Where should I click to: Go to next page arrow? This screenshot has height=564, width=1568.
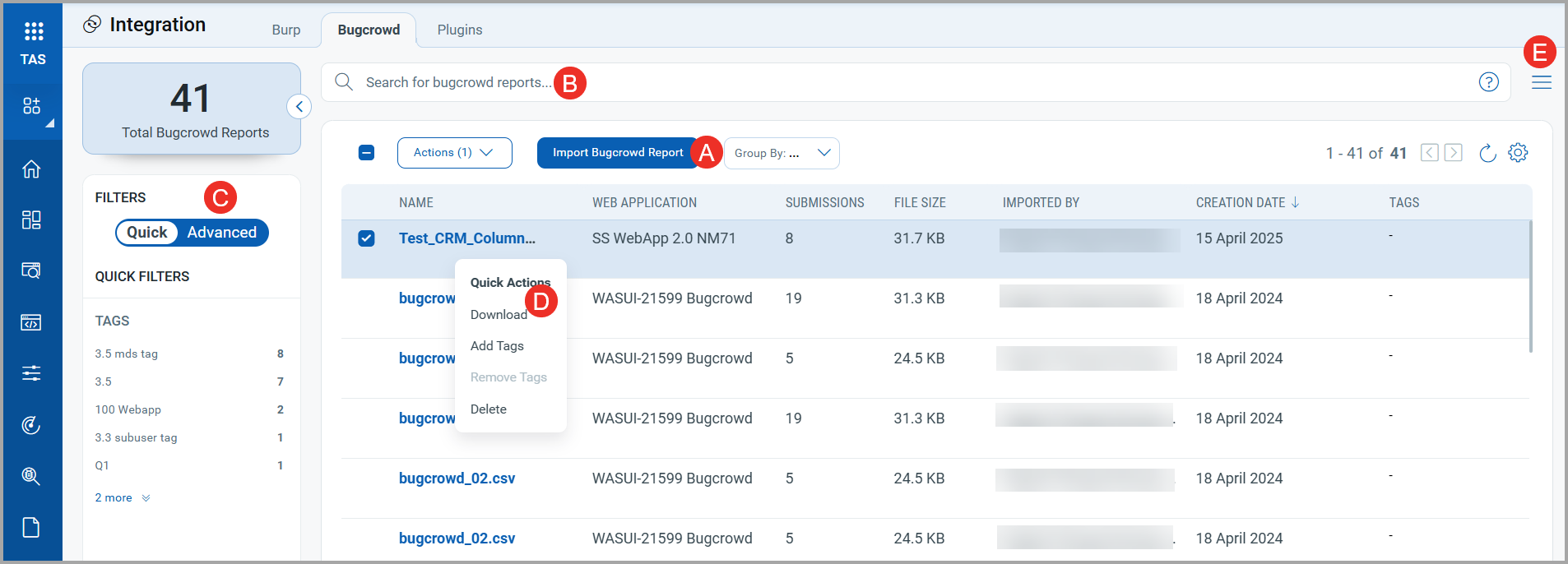pyautogui.click(x=1454, y=153)
